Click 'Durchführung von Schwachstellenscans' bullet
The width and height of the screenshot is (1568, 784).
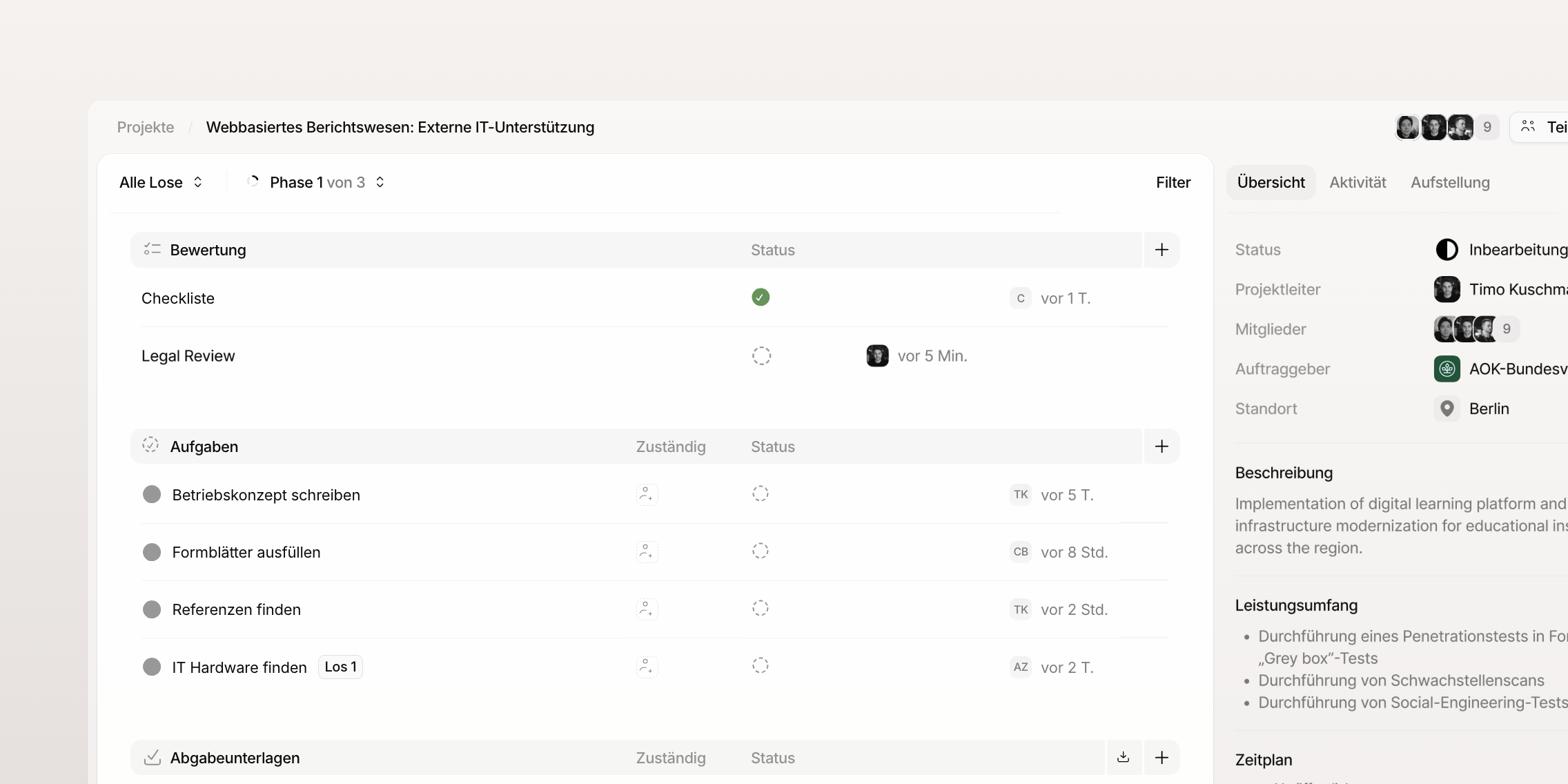[1401, 680]
